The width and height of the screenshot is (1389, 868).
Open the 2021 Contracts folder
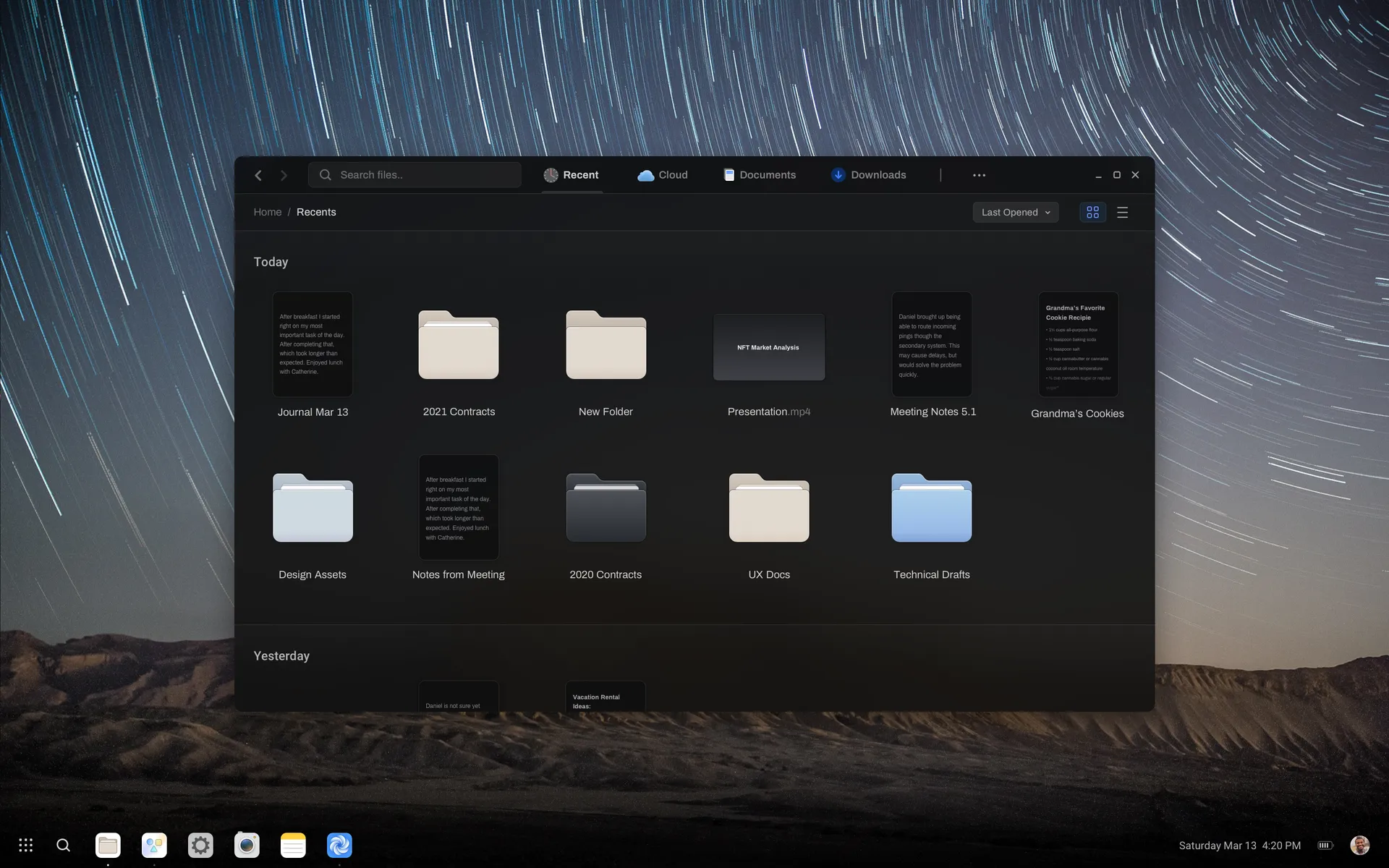click(459, 345)
